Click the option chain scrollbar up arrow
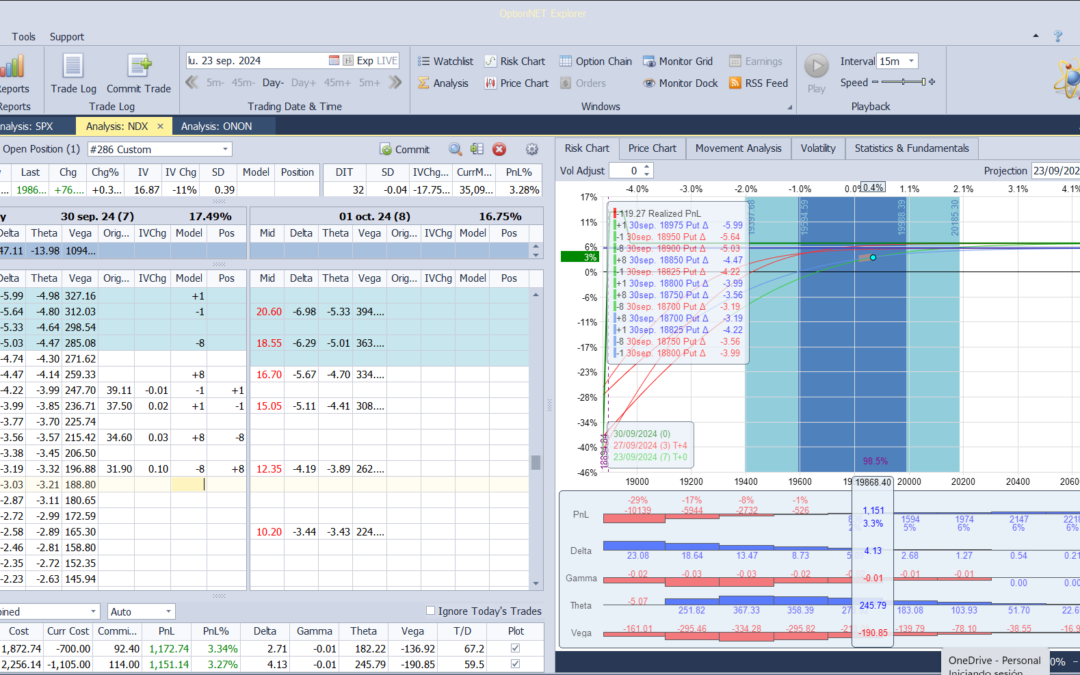 [536, 295]
